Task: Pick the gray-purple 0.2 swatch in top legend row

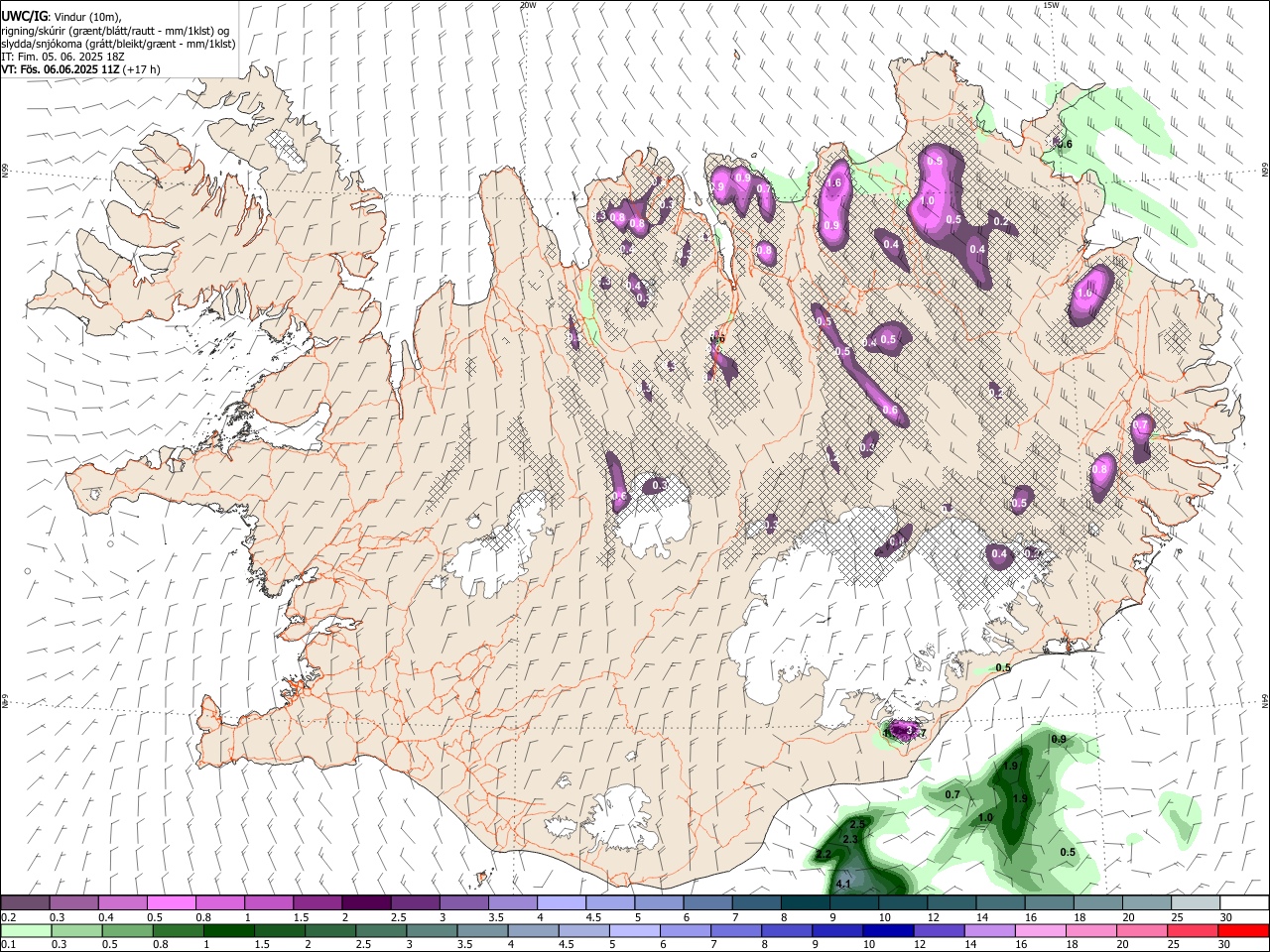Action: 25,902
